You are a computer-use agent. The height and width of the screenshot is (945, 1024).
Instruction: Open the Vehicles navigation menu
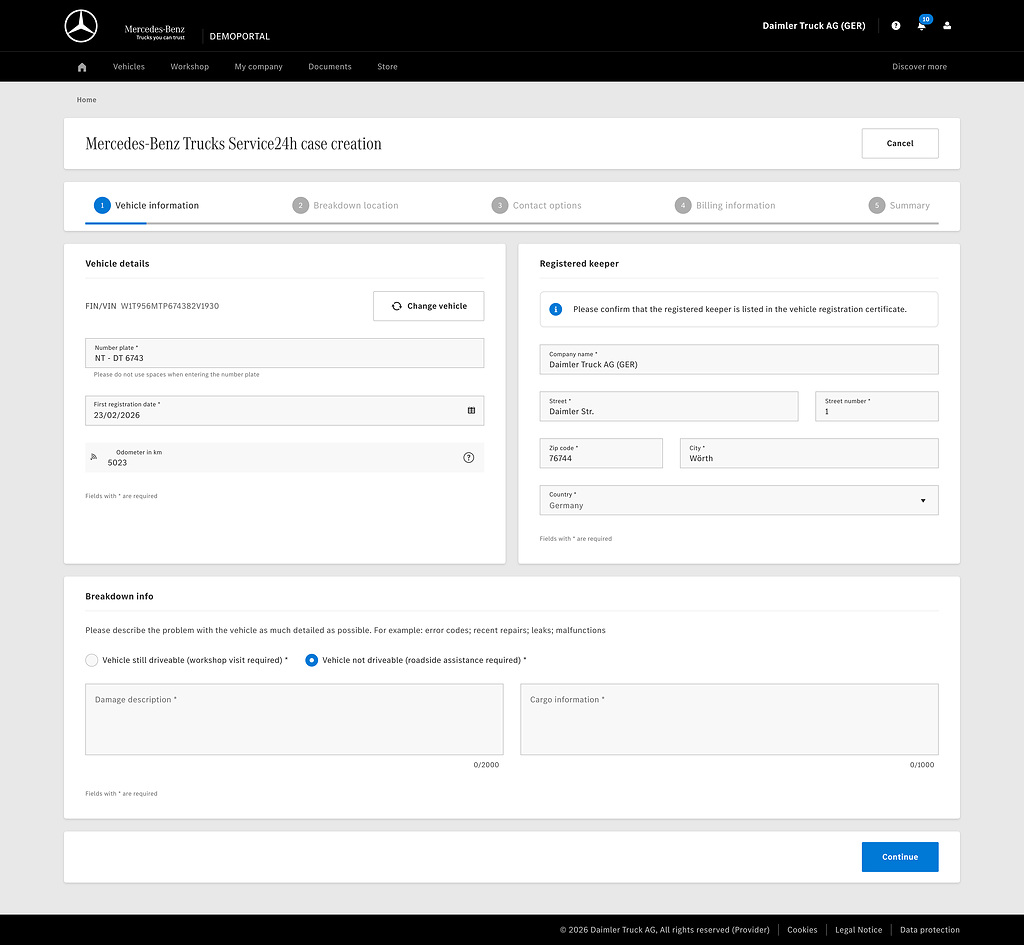point(129,67)
